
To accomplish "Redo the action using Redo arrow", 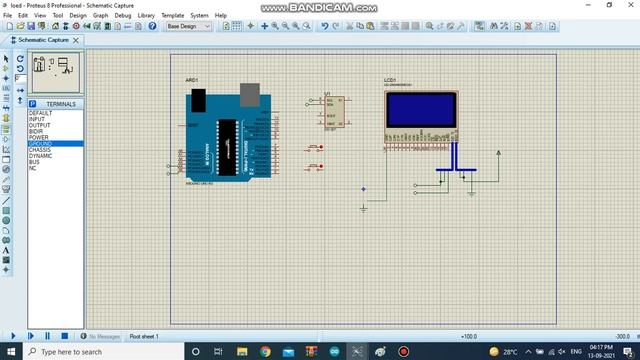I will coord(336,26).
